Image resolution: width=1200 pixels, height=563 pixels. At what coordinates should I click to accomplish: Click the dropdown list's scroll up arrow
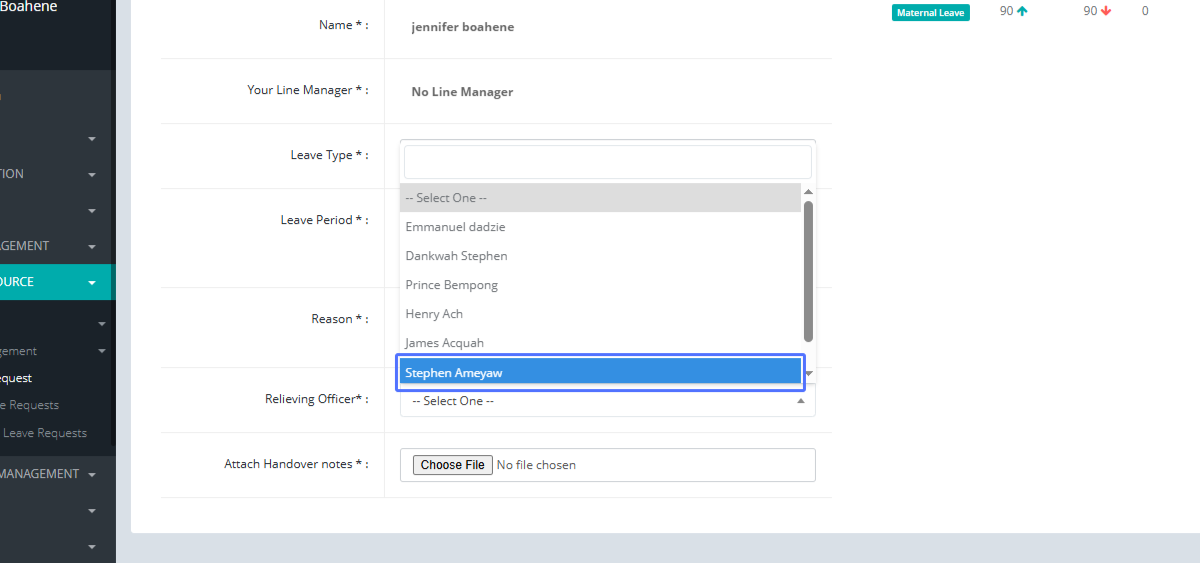coord(808,191)
